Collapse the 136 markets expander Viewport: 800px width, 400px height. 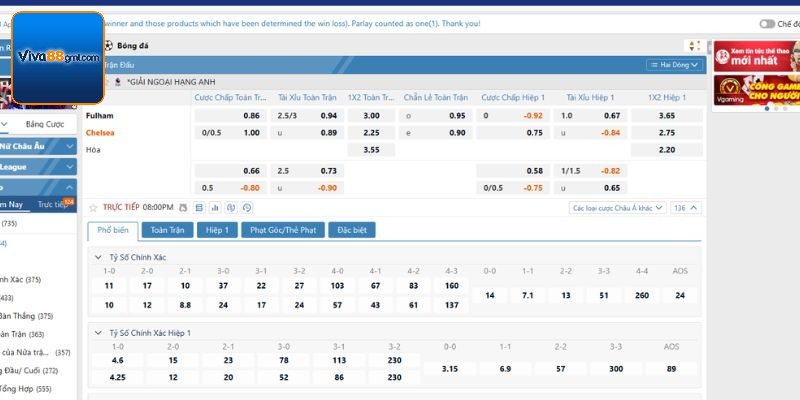[685, 208]
